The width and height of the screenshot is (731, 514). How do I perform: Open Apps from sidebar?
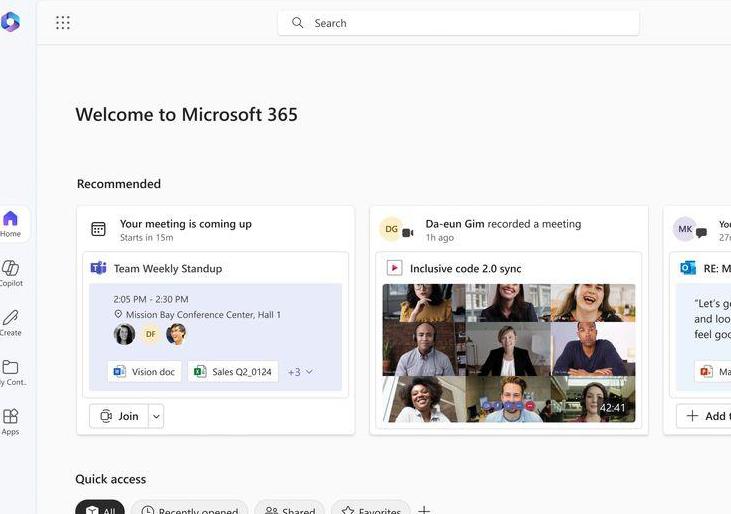tap(10, 422)
